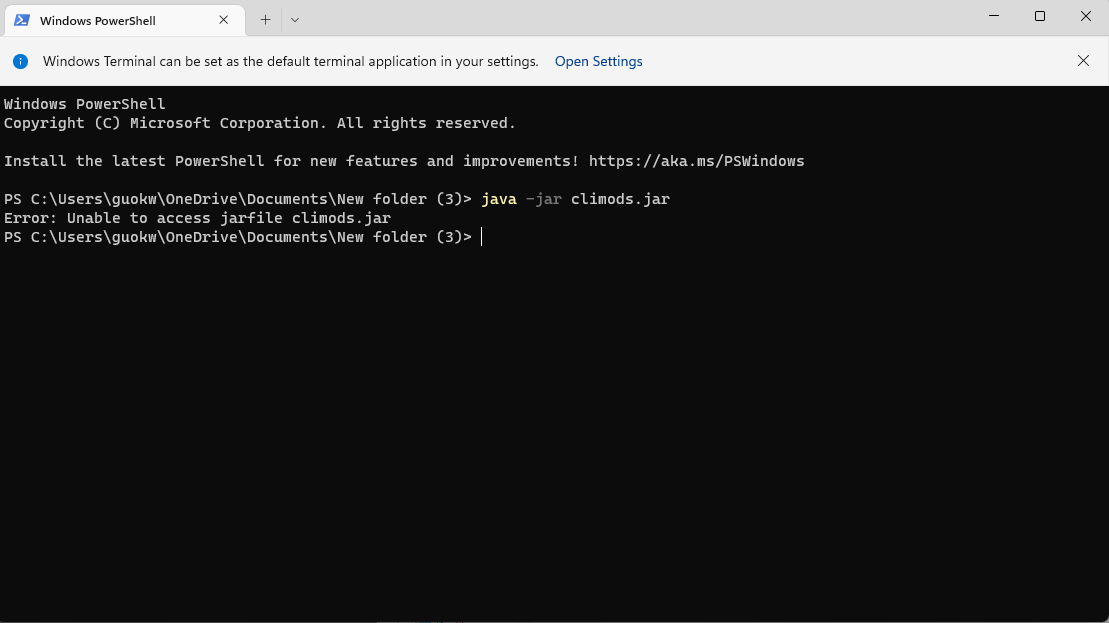Click the 'Windows PowerShell' header line in terminal
Screen dimensions: 1109x623
click(84, 104)
